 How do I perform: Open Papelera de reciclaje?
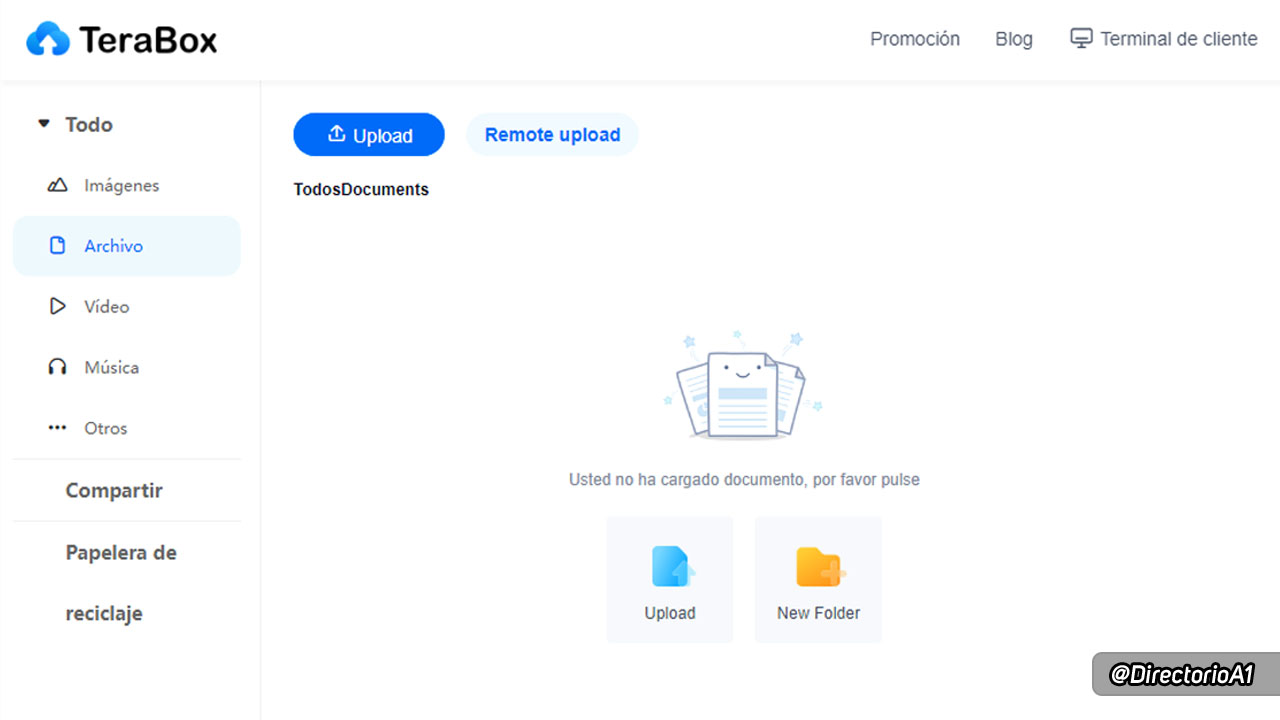(121, 583)
